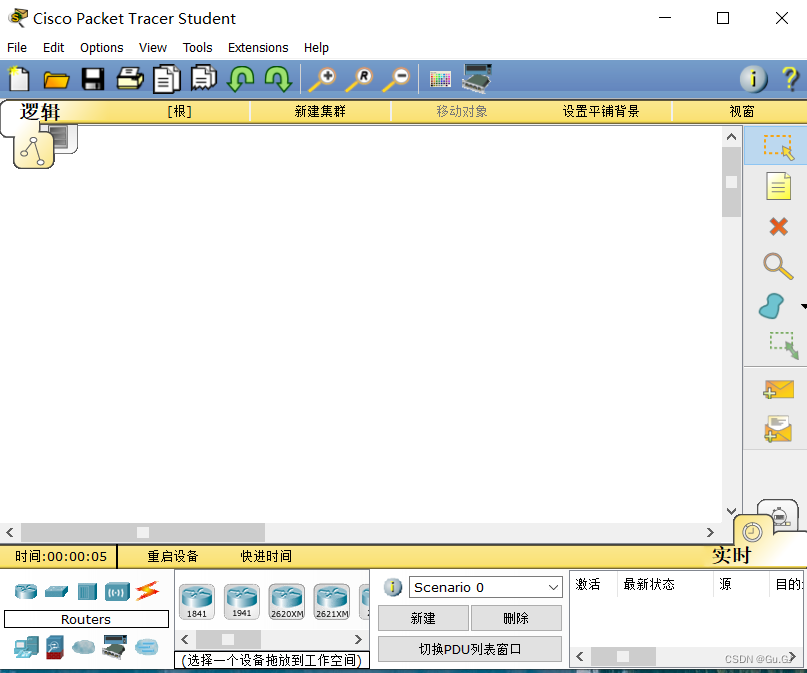Select the WAN Emulation cloud icon
This screenshot has width=807, height=673.
[x=83, y=647]
